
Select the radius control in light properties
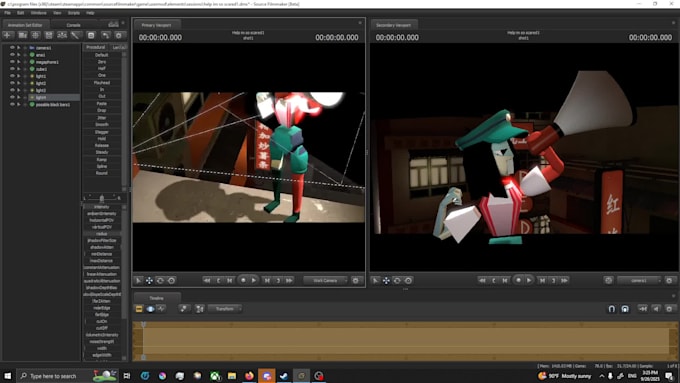tap(102, 234)
